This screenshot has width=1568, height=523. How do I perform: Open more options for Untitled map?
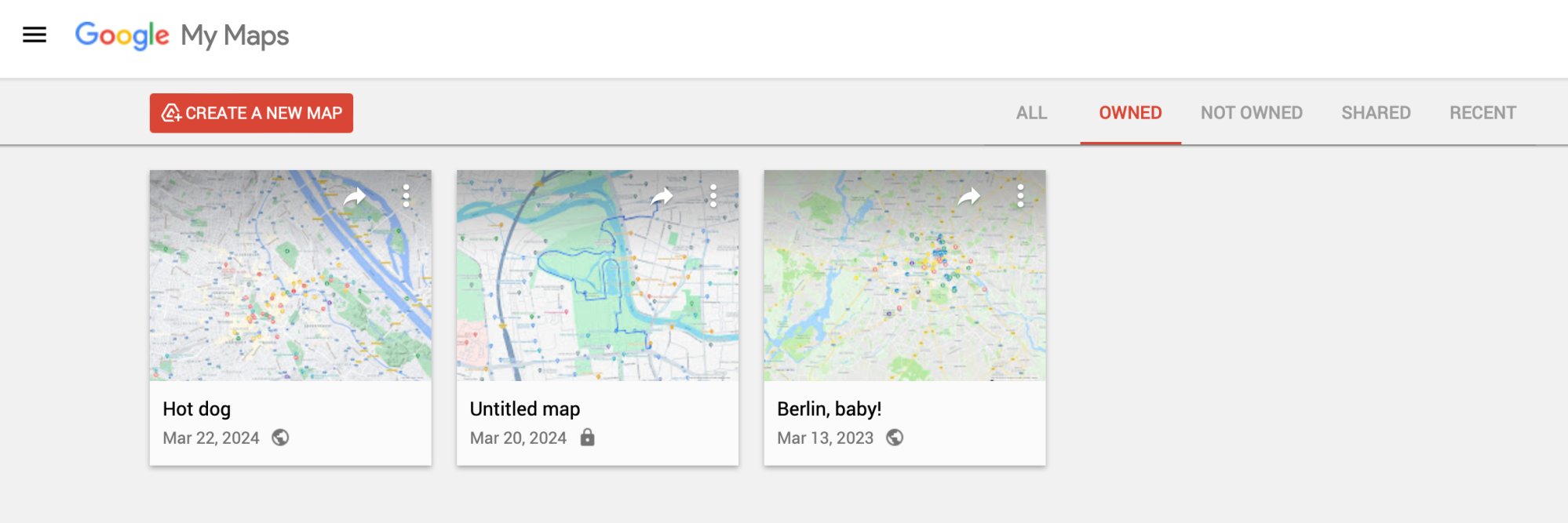coord(713,195)
